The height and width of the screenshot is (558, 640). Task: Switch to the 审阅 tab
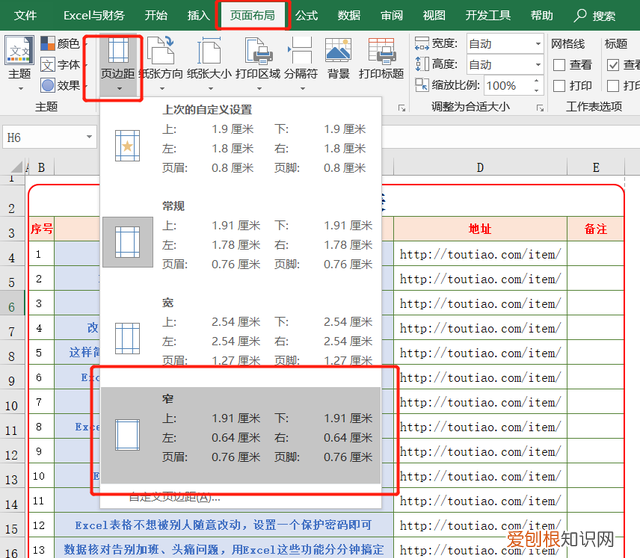click(x=391, y=16)
